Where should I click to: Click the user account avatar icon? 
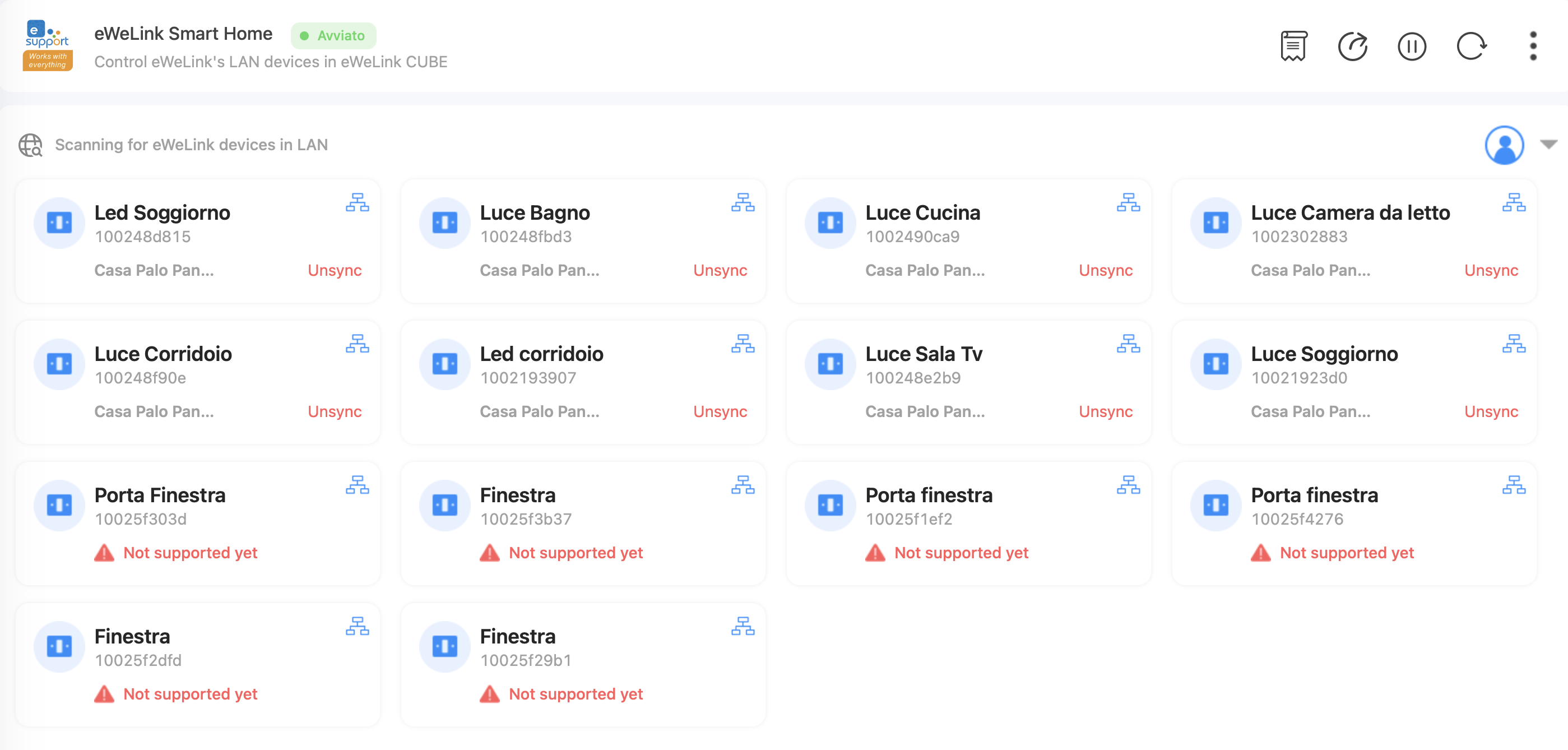1504,145
